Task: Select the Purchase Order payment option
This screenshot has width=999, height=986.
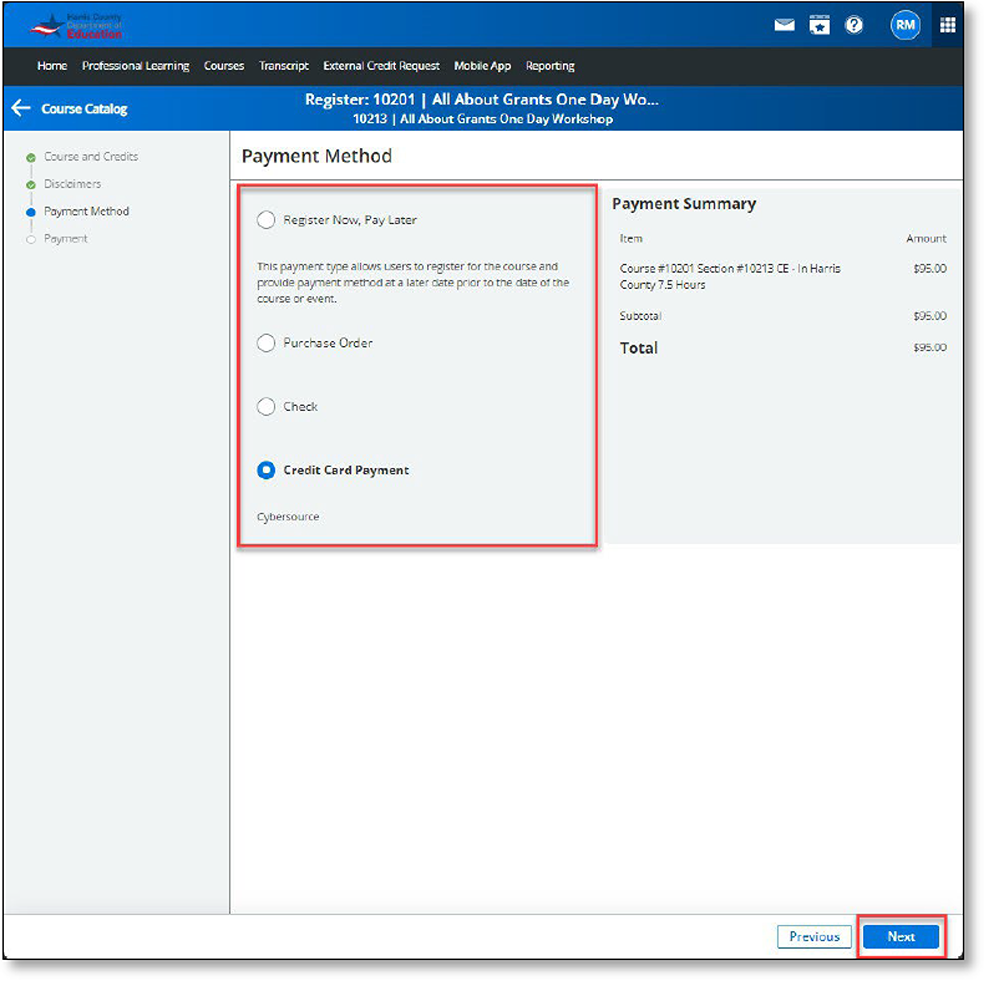Action: tap(266, 343)
